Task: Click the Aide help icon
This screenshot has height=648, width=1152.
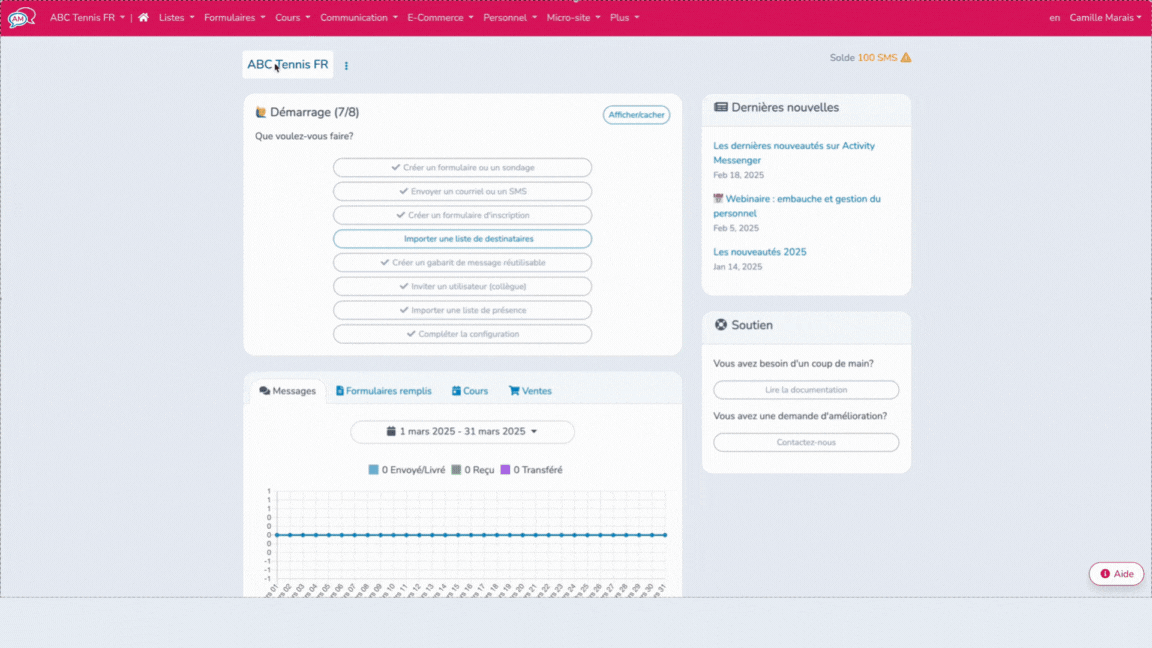Action: 1104,573
